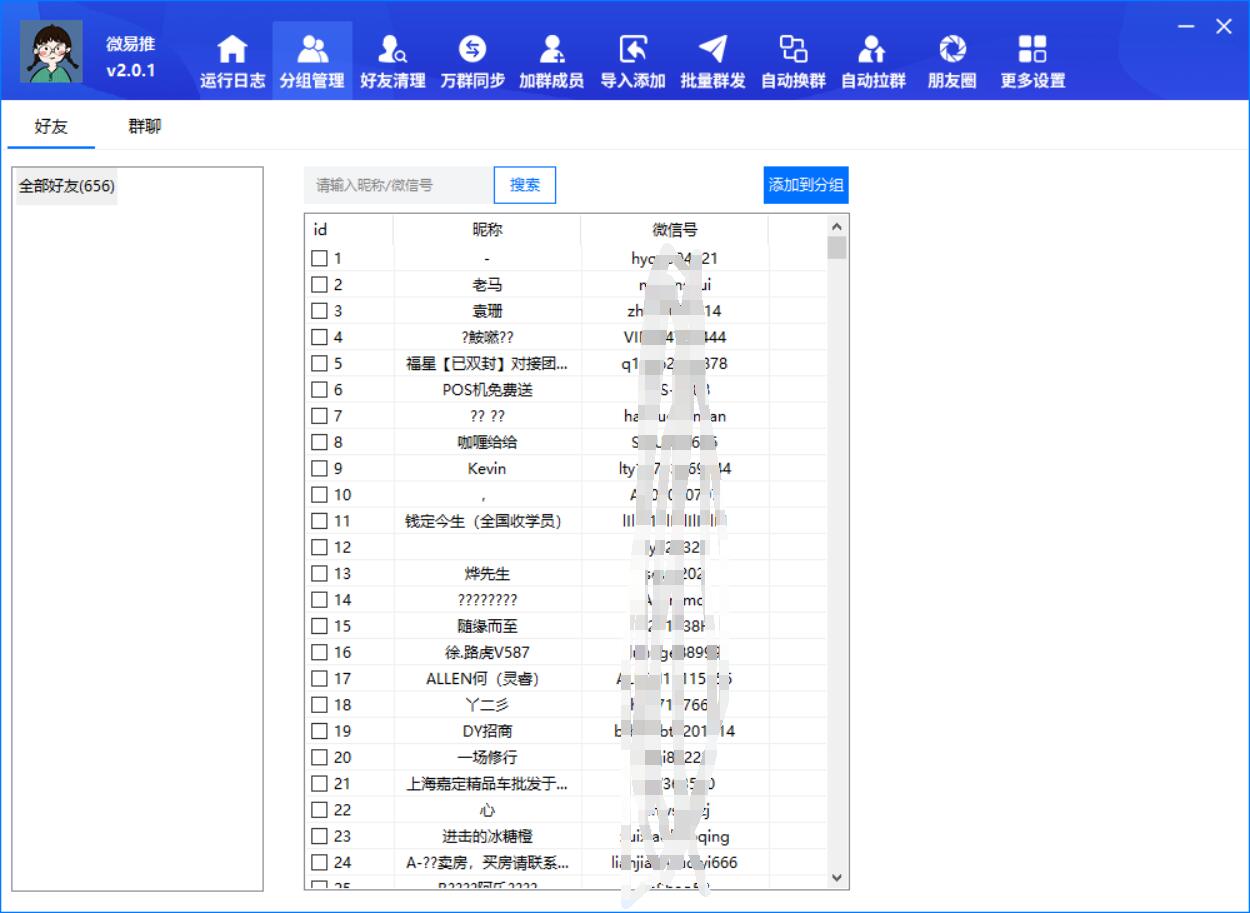The width and height of the screenshot is (1250, 913).
Task: Open the 自动换群 auto group switch tool
Action: [x=792, y=55]
